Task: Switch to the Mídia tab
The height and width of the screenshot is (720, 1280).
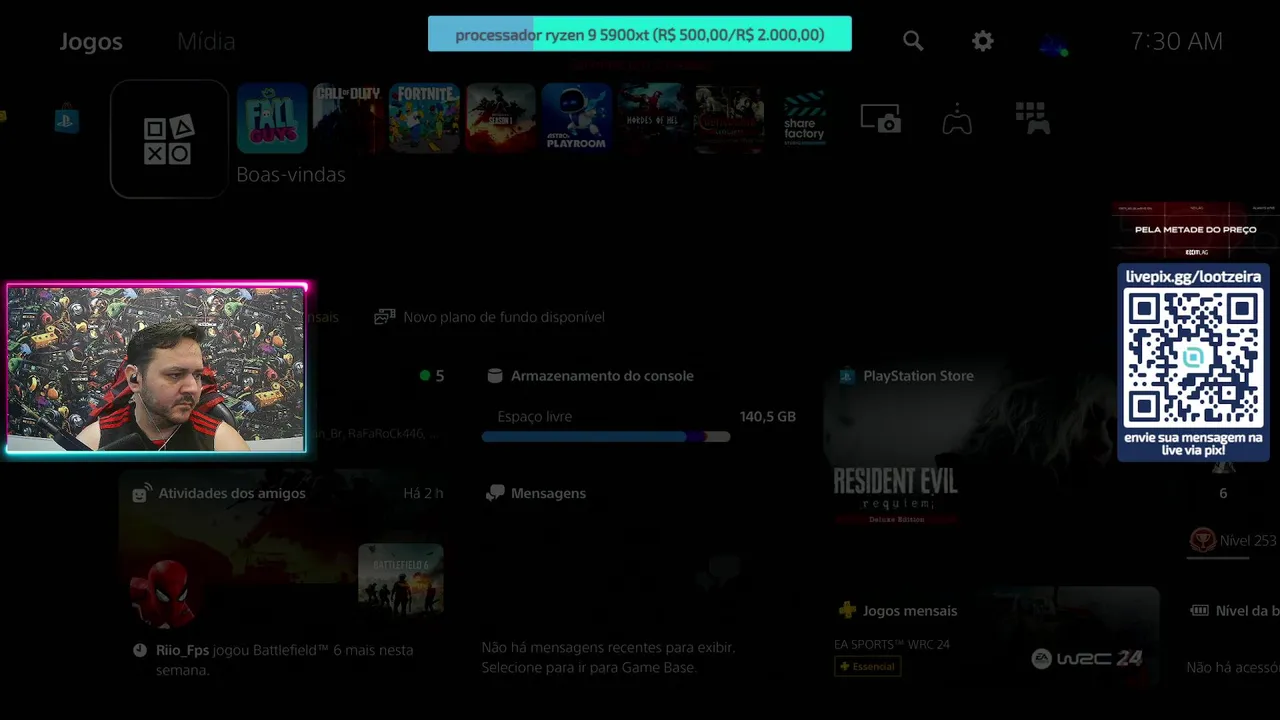Action: tap(206, 41)
